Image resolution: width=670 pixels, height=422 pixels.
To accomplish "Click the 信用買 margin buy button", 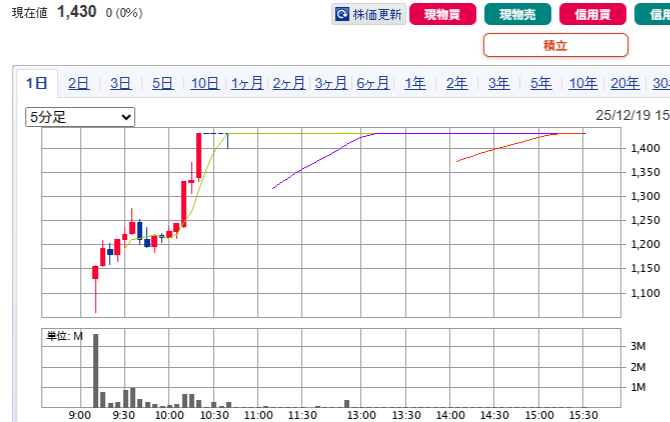I will point(593,15).
